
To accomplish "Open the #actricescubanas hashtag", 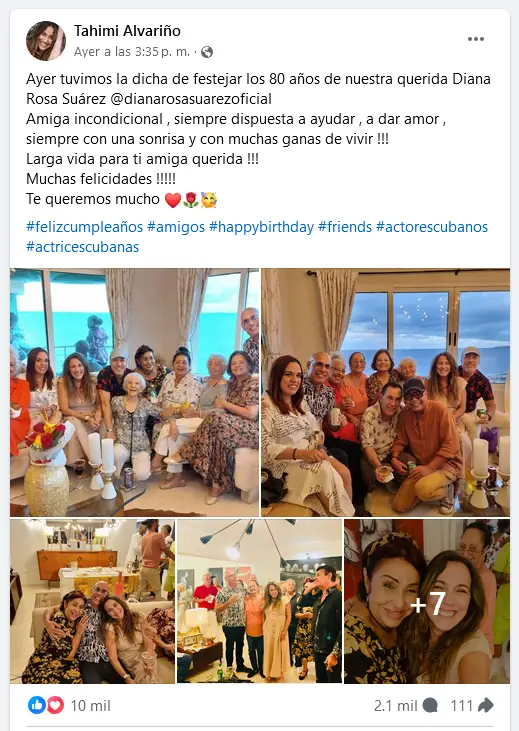I will coord(83,247).
